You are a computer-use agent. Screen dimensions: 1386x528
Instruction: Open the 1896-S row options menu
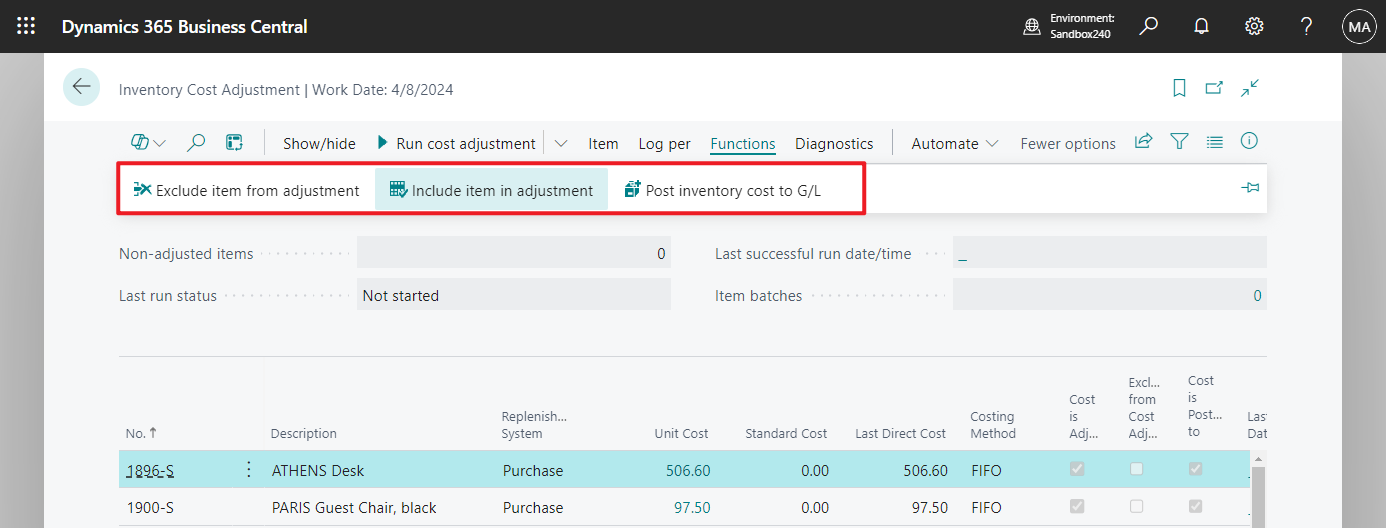(249, 470)
